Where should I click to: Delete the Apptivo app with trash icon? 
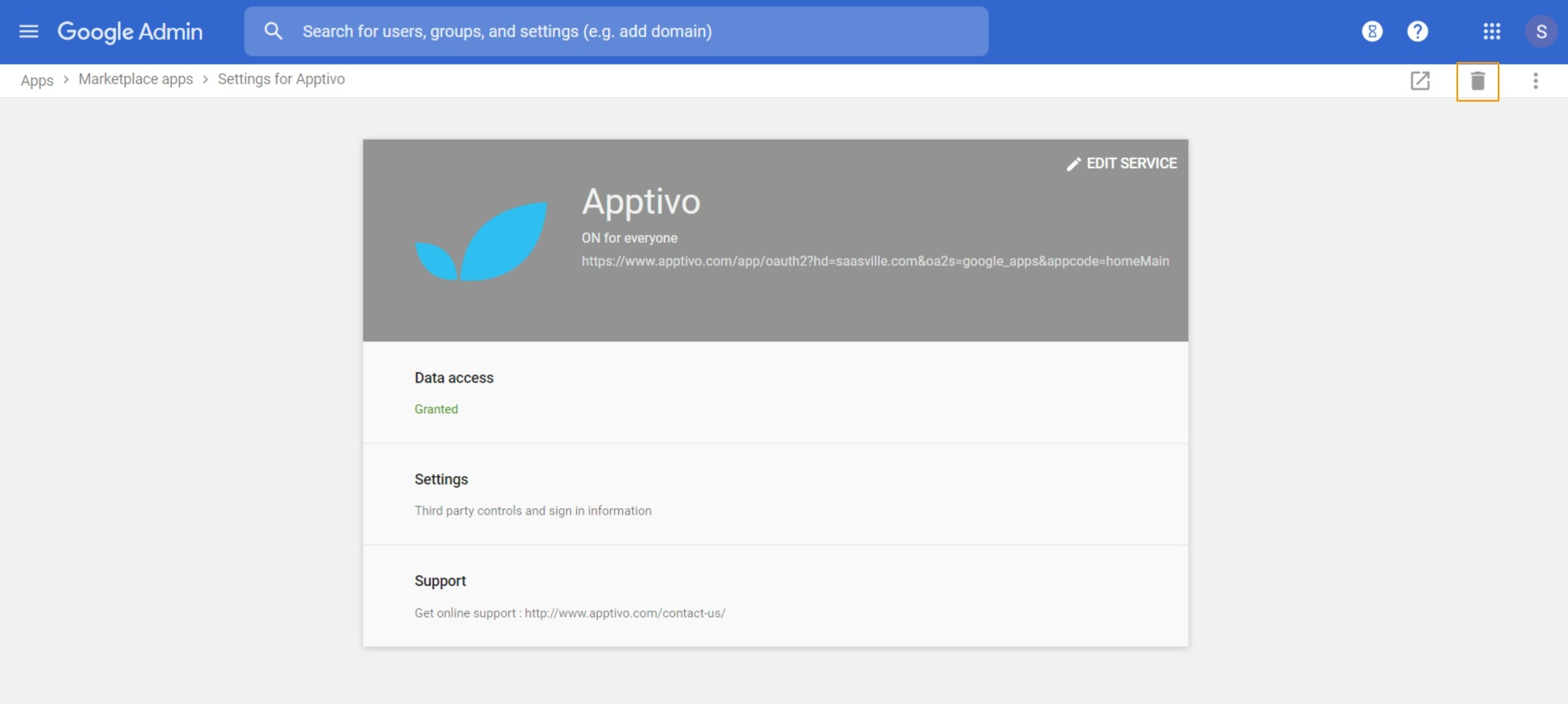coord(1478,81)
